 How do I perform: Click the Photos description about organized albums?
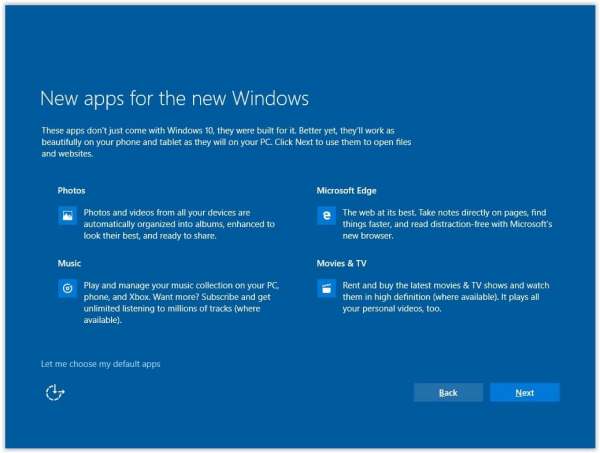tap(165, 224)
